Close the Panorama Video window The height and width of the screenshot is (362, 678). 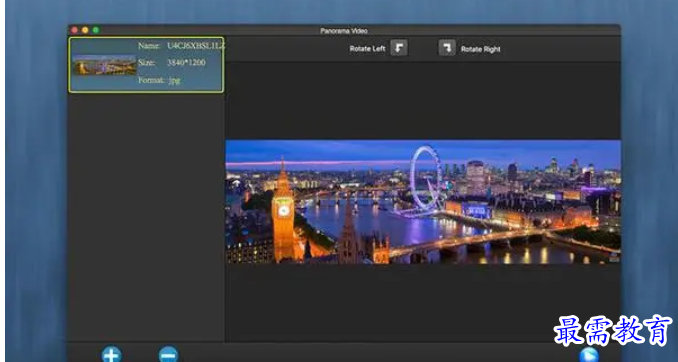(74, 30)
